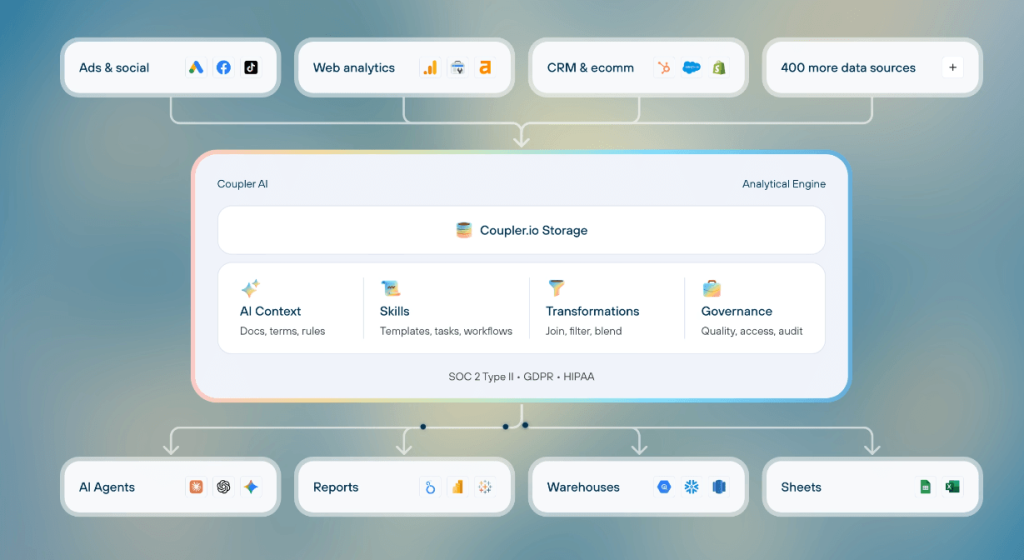Click the '400 more data sources' text
The width and height of the screenshot is (1024, 560).
tap(848, 68)
